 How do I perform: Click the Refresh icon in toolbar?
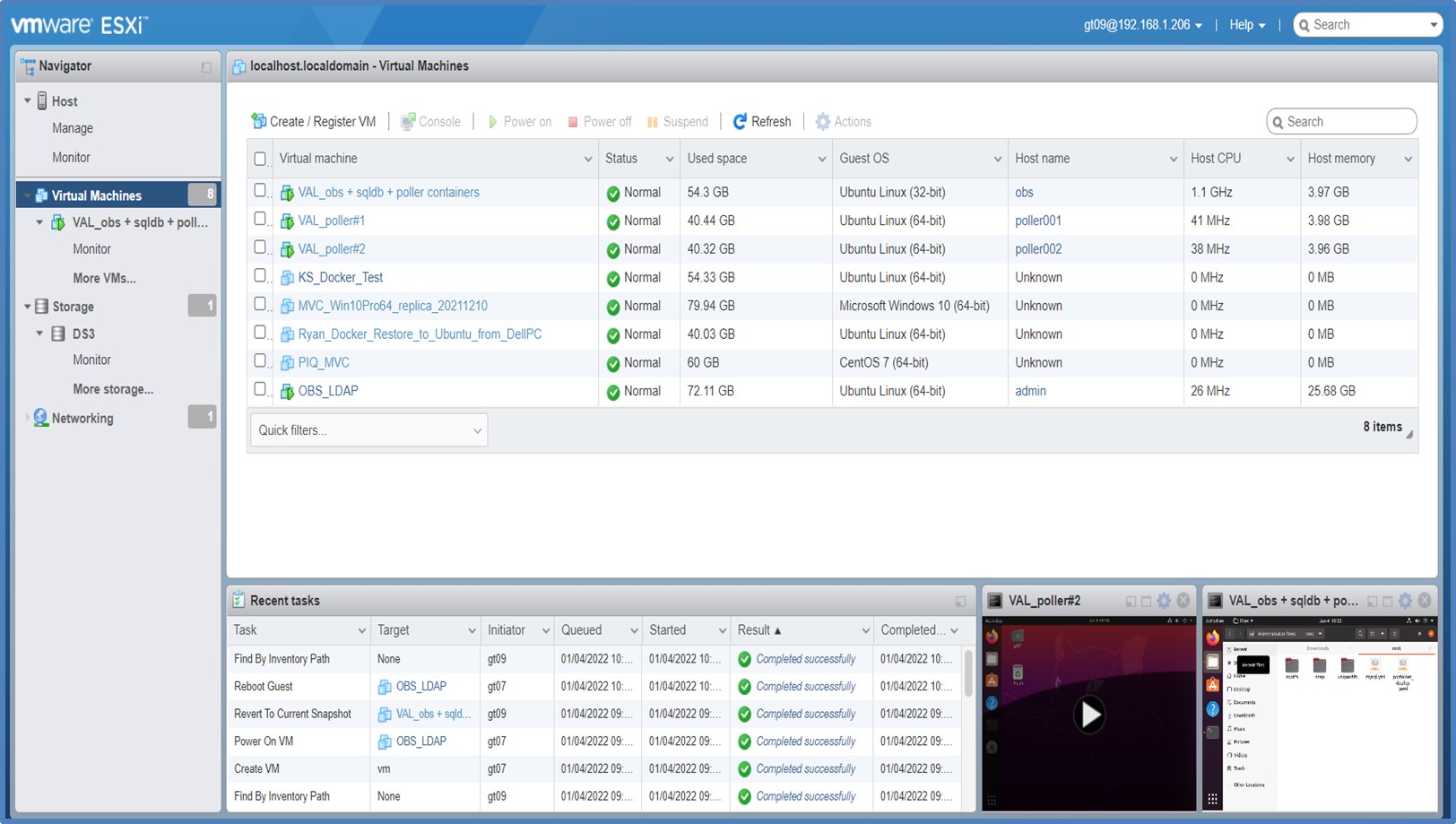coord(740,121)
